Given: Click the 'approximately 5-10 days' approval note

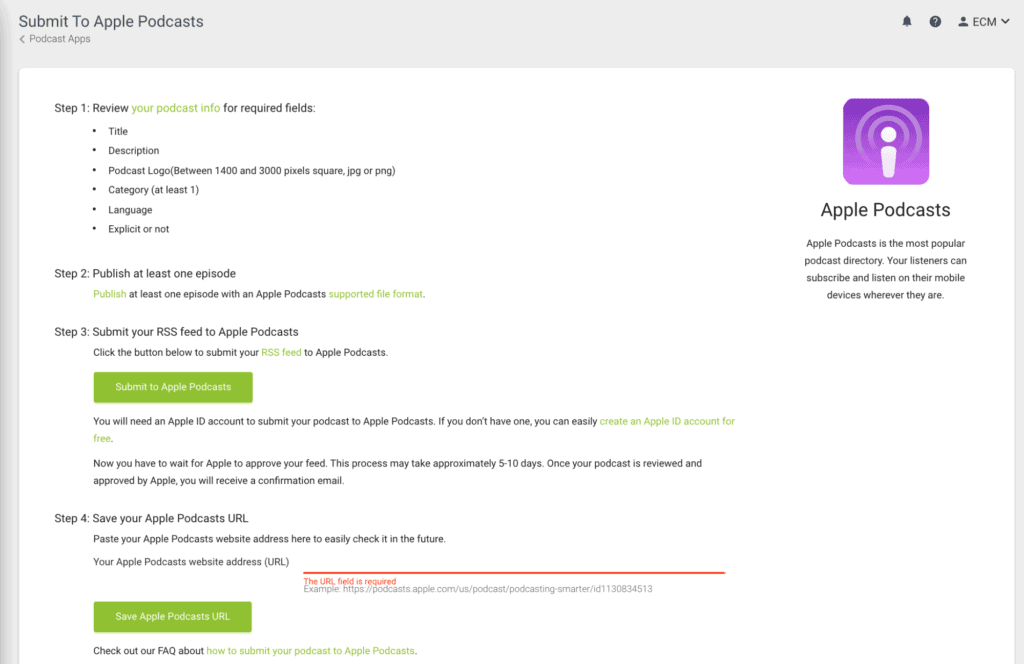Looking at the screenshot, I should pos(398,472).
